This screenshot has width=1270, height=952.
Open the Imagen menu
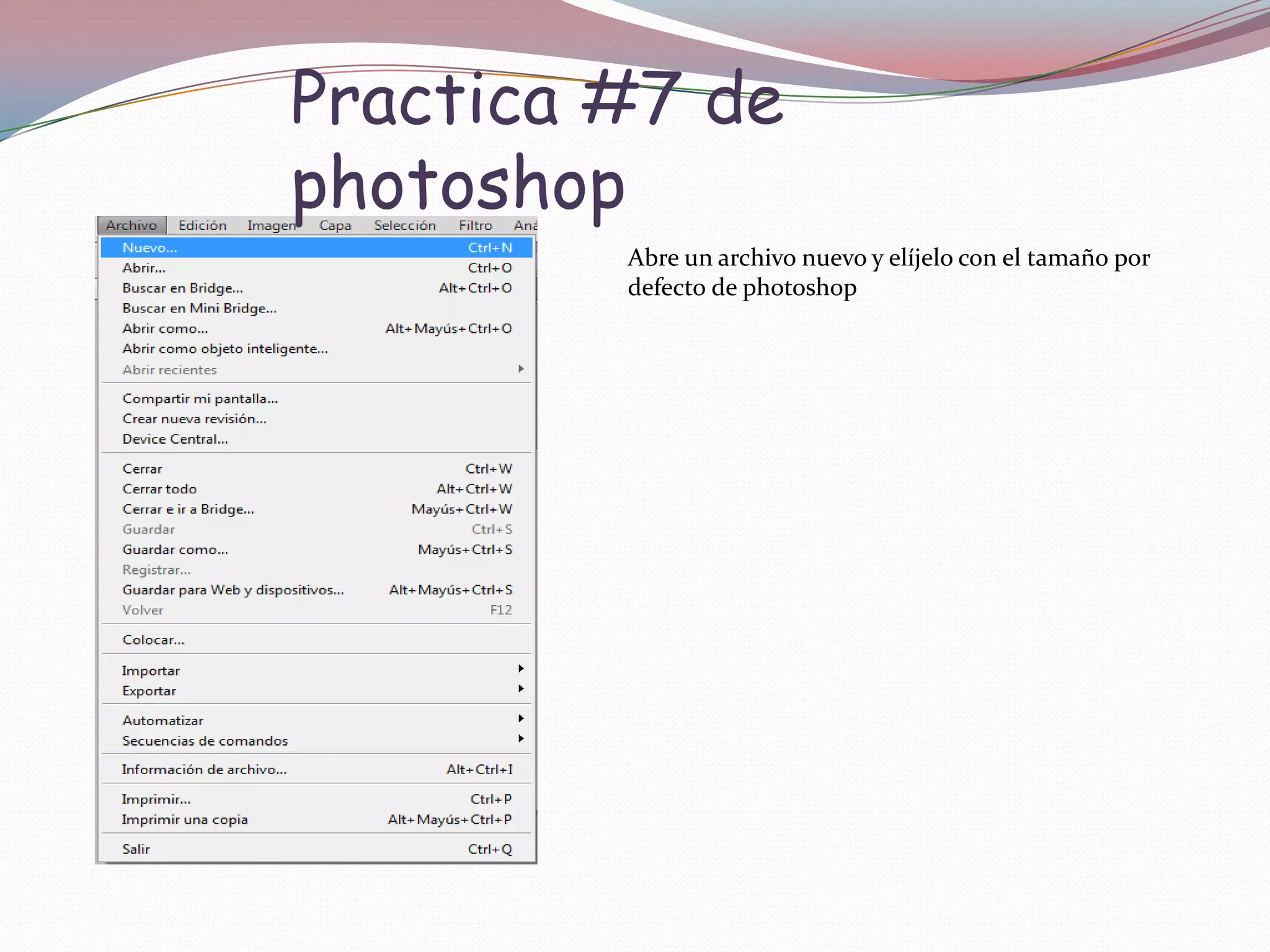pos(271,226)
